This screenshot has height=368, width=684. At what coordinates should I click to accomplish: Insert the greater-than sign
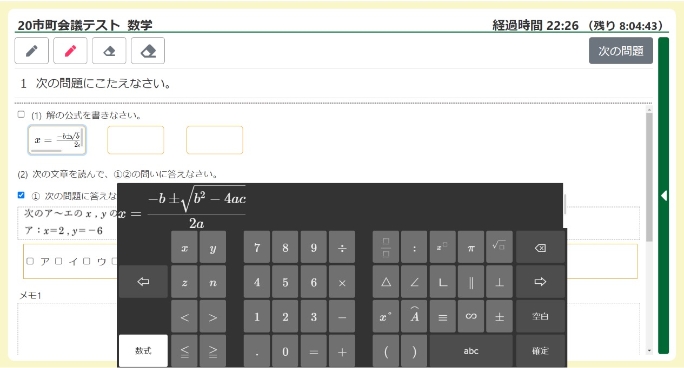coord(213,317)
